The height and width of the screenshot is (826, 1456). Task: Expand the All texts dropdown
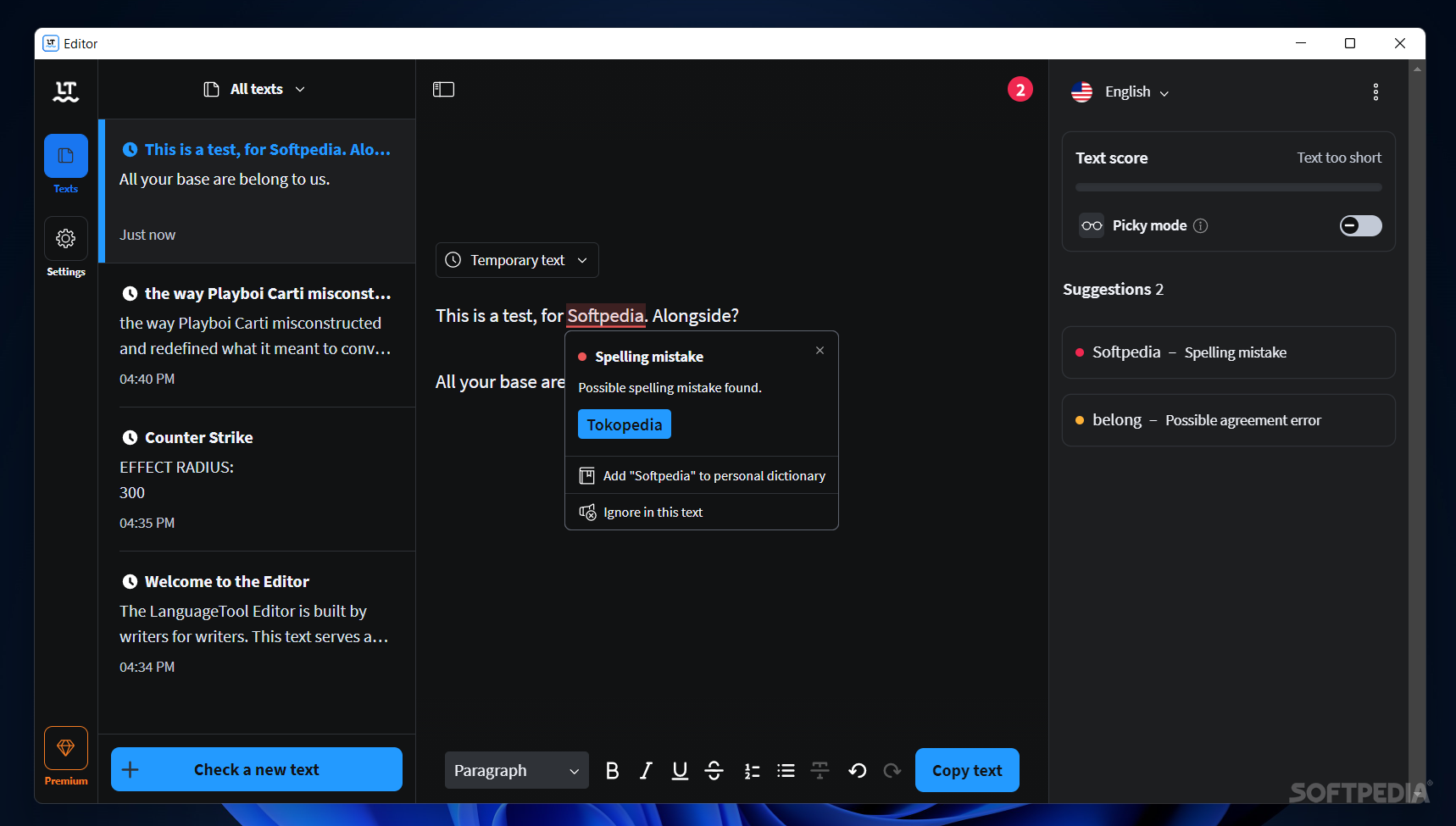pyautogui.click(x=255, y=89)
